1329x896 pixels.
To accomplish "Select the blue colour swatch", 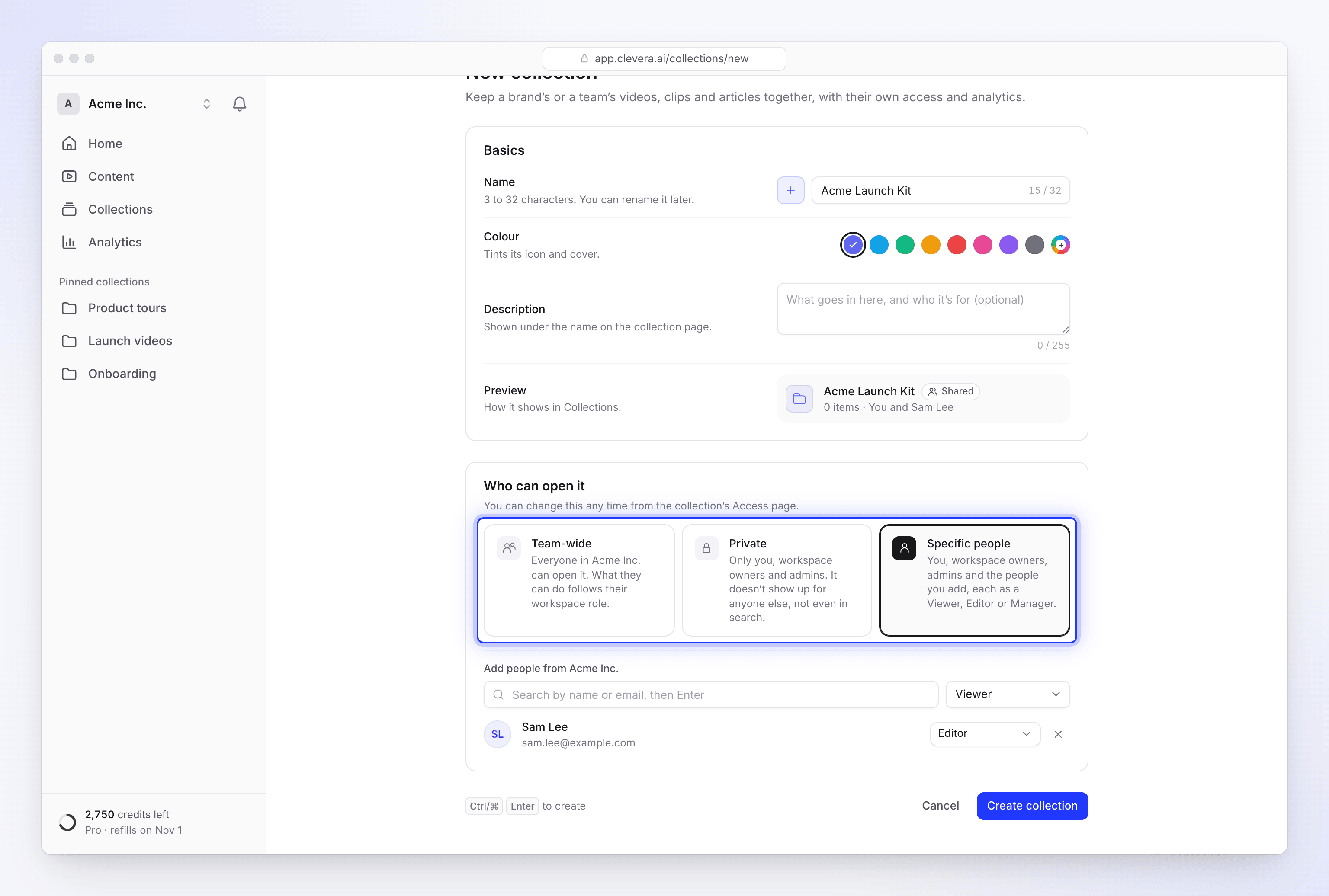I will click(x=879, y=245).
